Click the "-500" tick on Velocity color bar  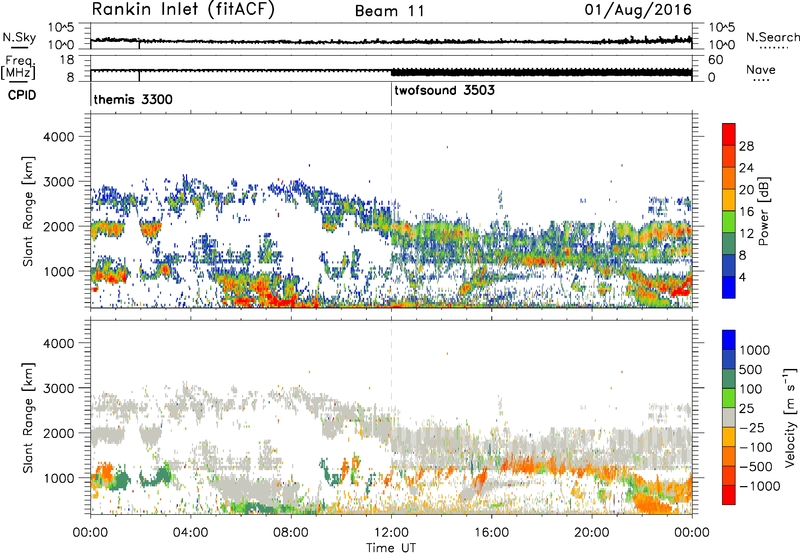click(756, 467)
